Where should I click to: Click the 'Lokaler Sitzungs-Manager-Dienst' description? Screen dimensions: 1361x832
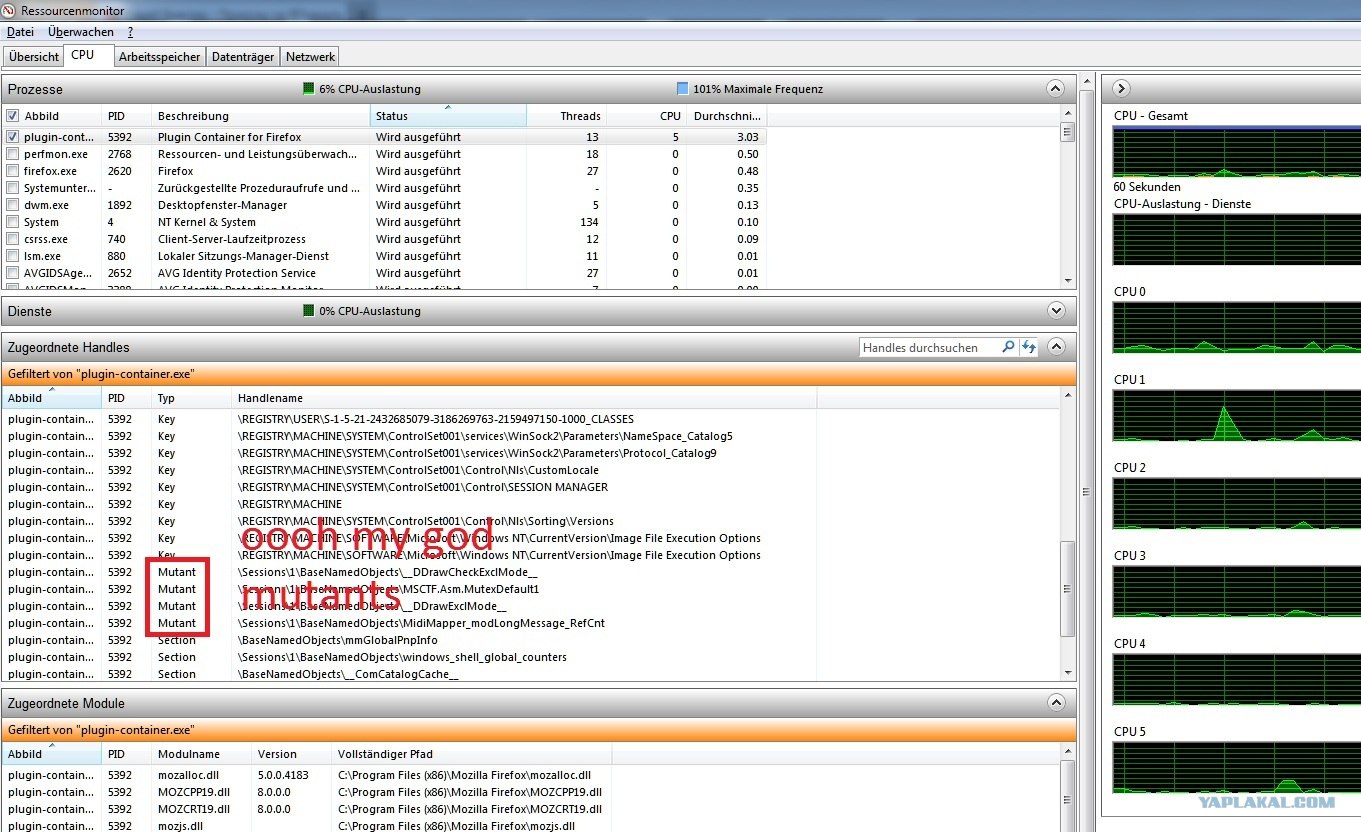coord(243,256)
